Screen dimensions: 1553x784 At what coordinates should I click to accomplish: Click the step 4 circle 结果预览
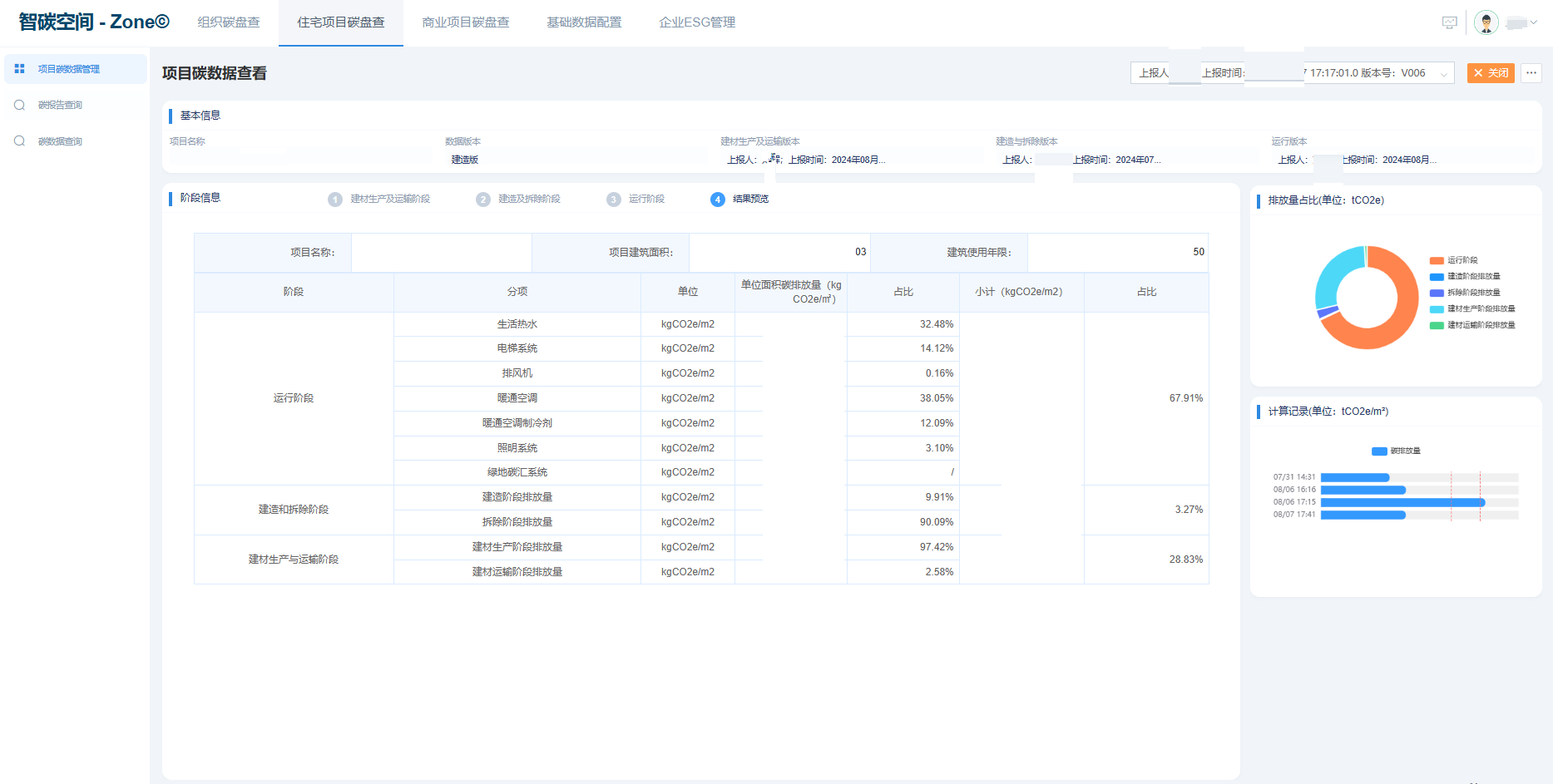pos(718,200)
